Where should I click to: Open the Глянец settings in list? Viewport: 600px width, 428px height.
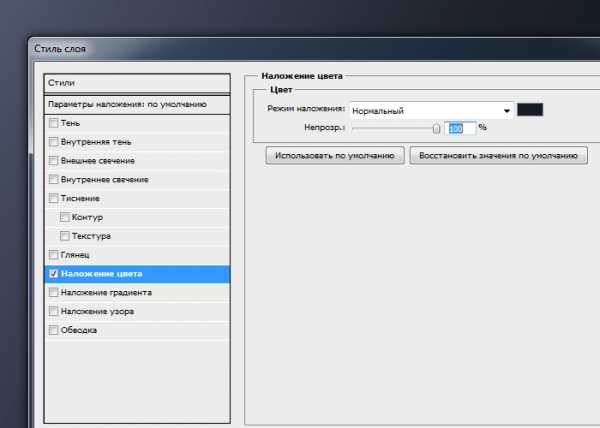click(75, 255)
